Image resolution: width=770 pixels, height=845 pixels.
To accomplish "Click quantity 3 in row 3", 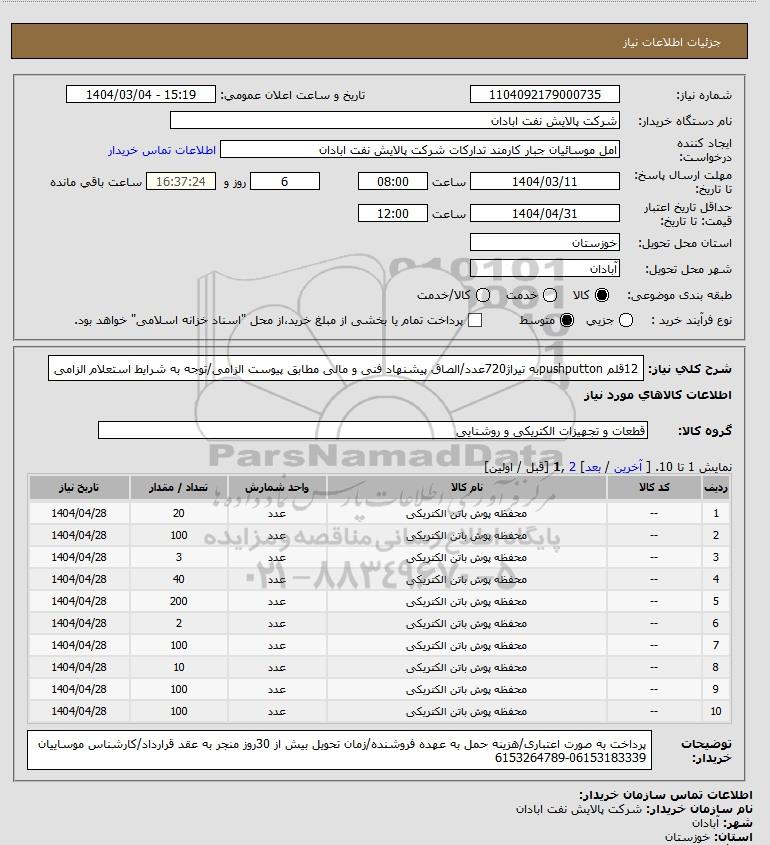I will [x=179, y=557].
